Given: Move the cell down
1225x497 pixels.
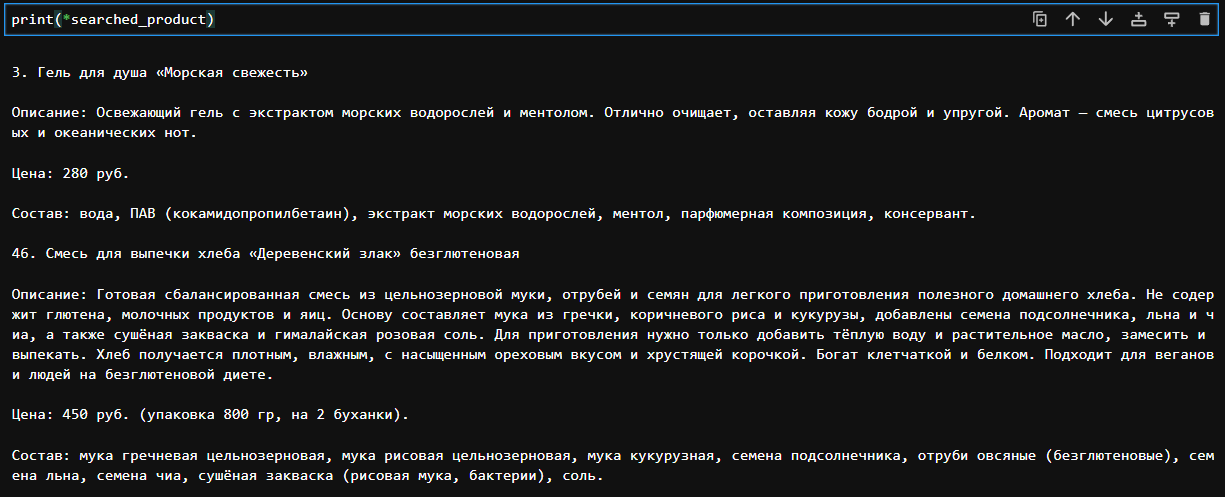Looking at the screenshot, I should [1106, 19].
